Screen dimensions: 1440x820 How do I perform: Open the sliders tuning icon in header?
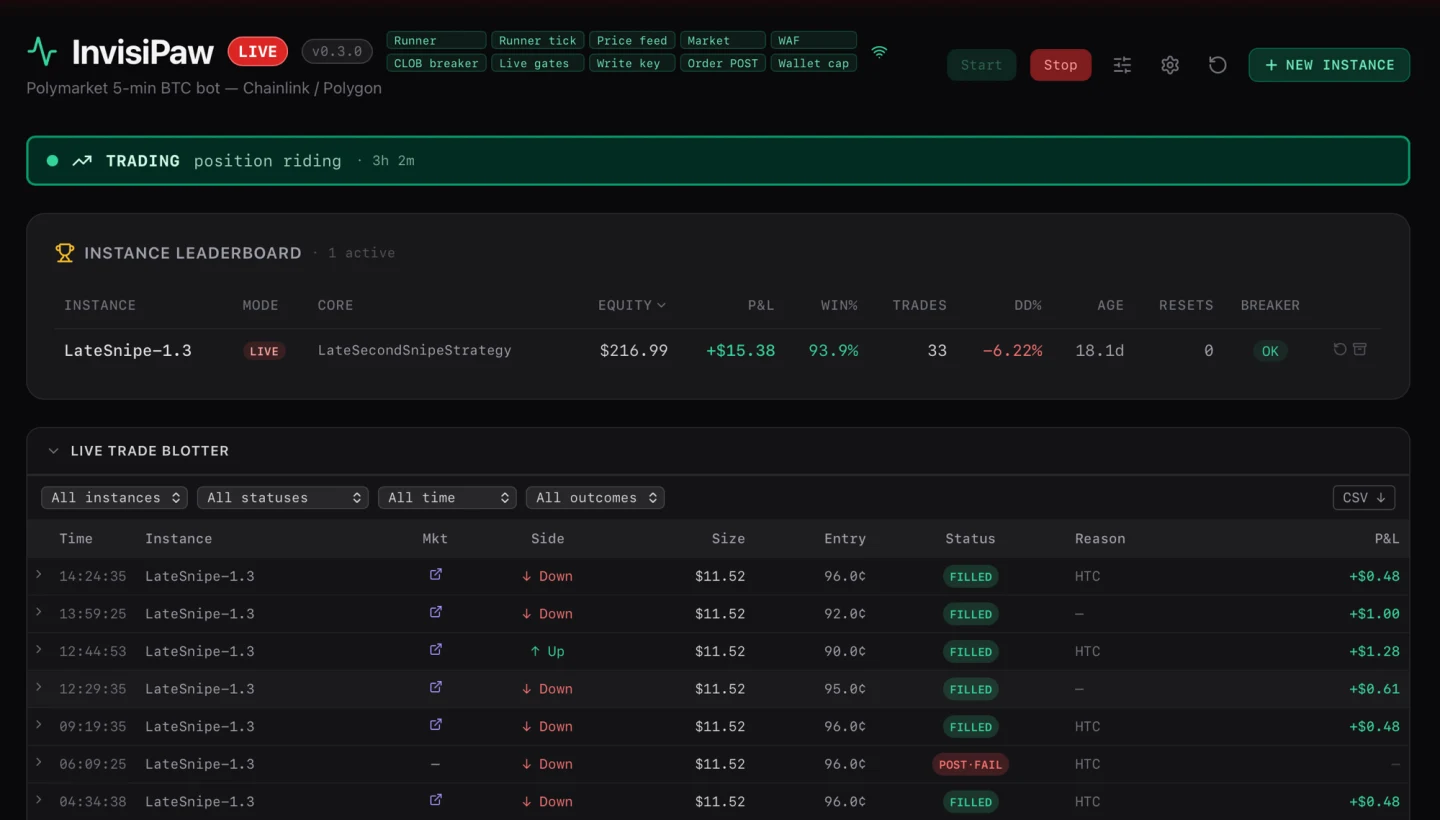coord(1123,65)
